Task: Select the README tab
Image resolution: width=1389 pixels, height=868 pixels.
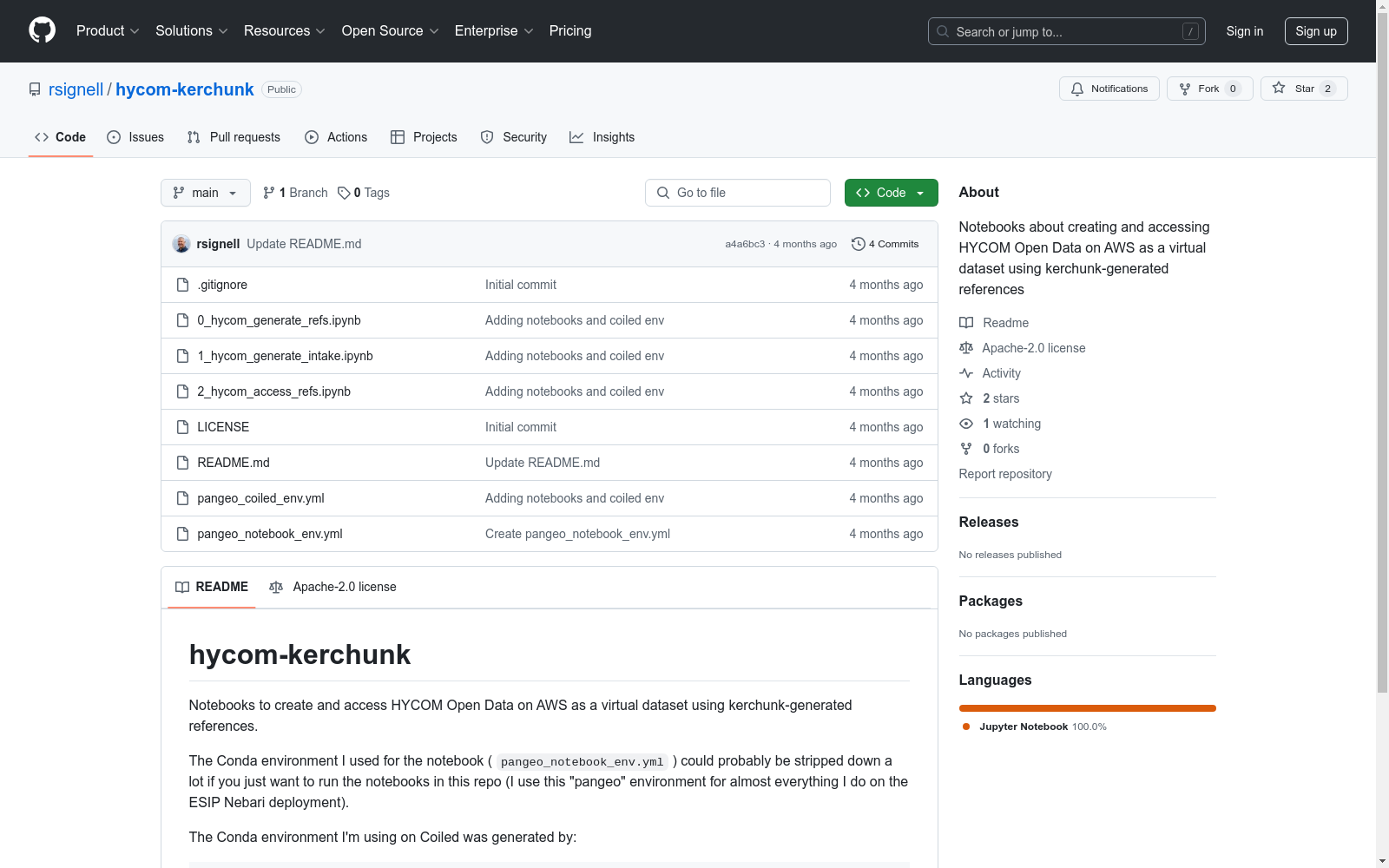Action: tap(212, 587)
